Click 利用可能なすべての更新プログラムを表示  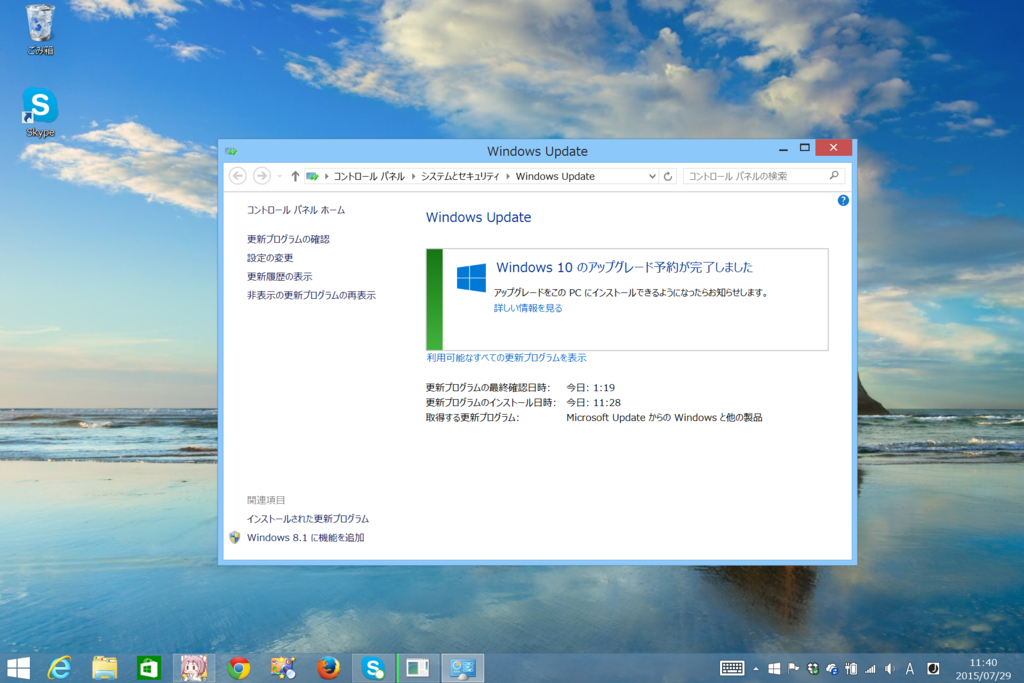(506, 357)
